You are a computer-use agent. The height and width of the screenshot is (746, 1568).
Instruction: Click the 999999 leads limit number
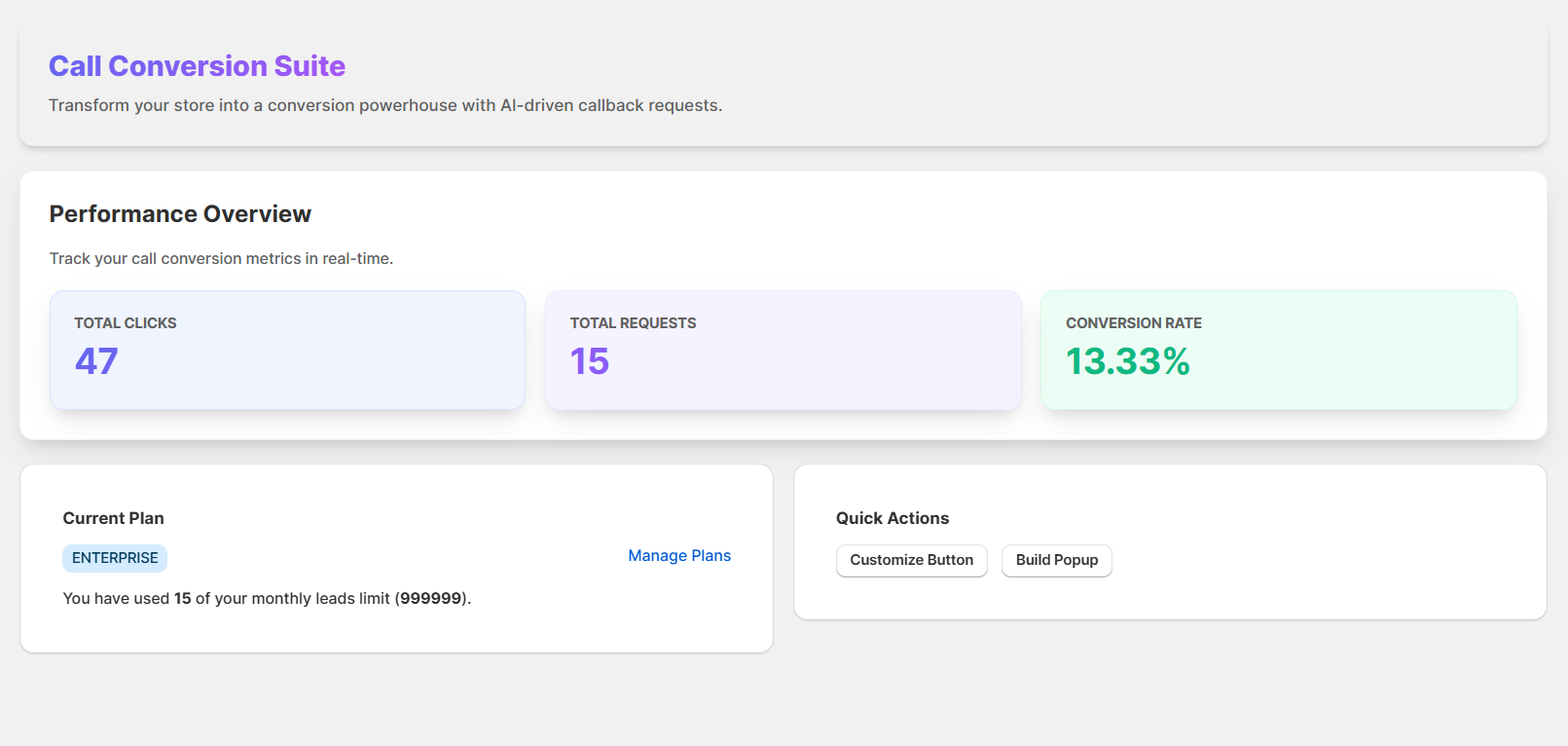(x=430, y=598)
